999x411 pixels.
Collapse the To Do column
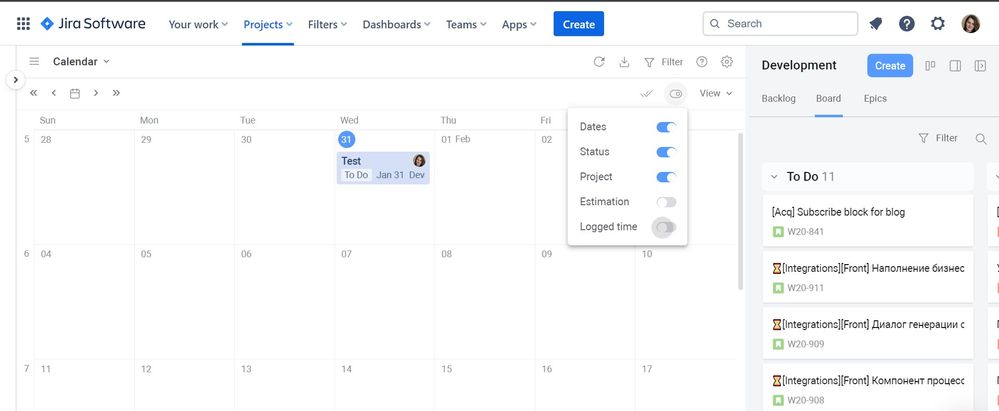click(774, 177)
